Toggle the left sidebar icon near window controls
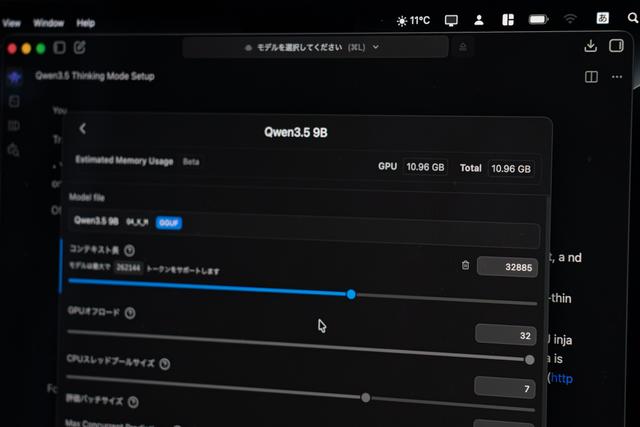640x427 pixels. click(x=60, y=47)
